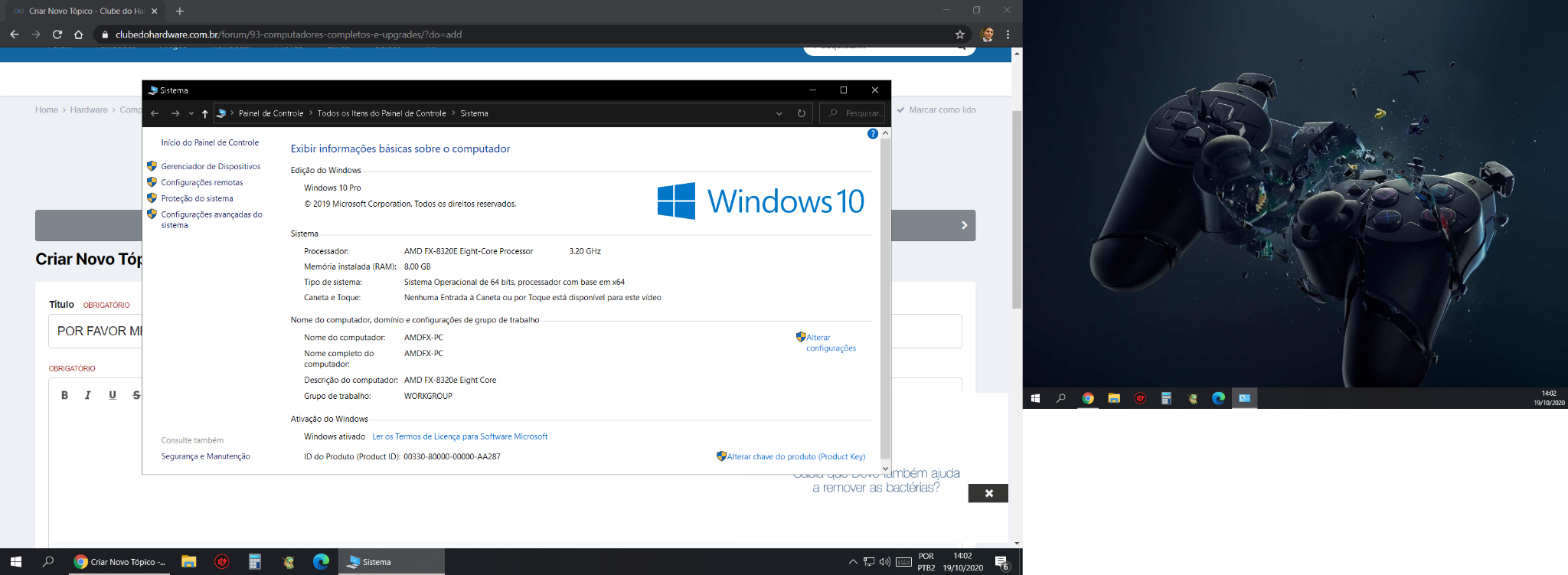Viewport: 1568px width, 575px height.
Task: Open Microsoft Edge from the main taskbar
Action: click(x=322, y=561)
